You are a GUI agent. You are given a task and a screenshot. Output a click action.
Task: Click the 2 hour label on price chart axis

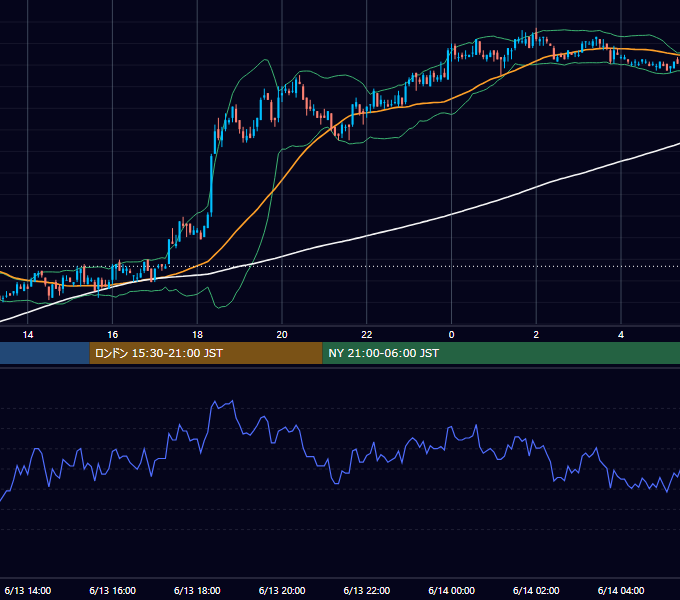[x=536, y=335]
